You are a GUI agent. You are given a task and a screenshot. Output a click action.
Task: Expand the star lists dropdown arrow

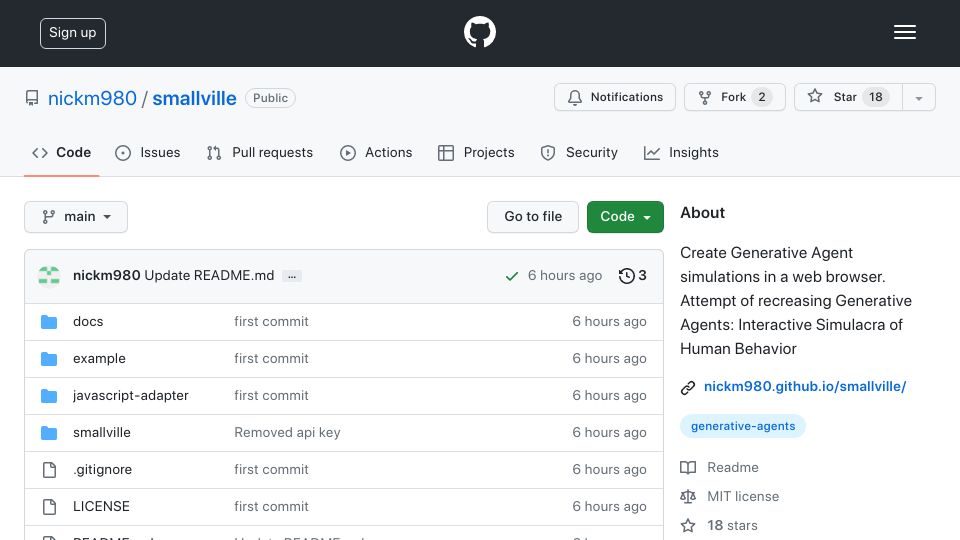coord(919,98)
